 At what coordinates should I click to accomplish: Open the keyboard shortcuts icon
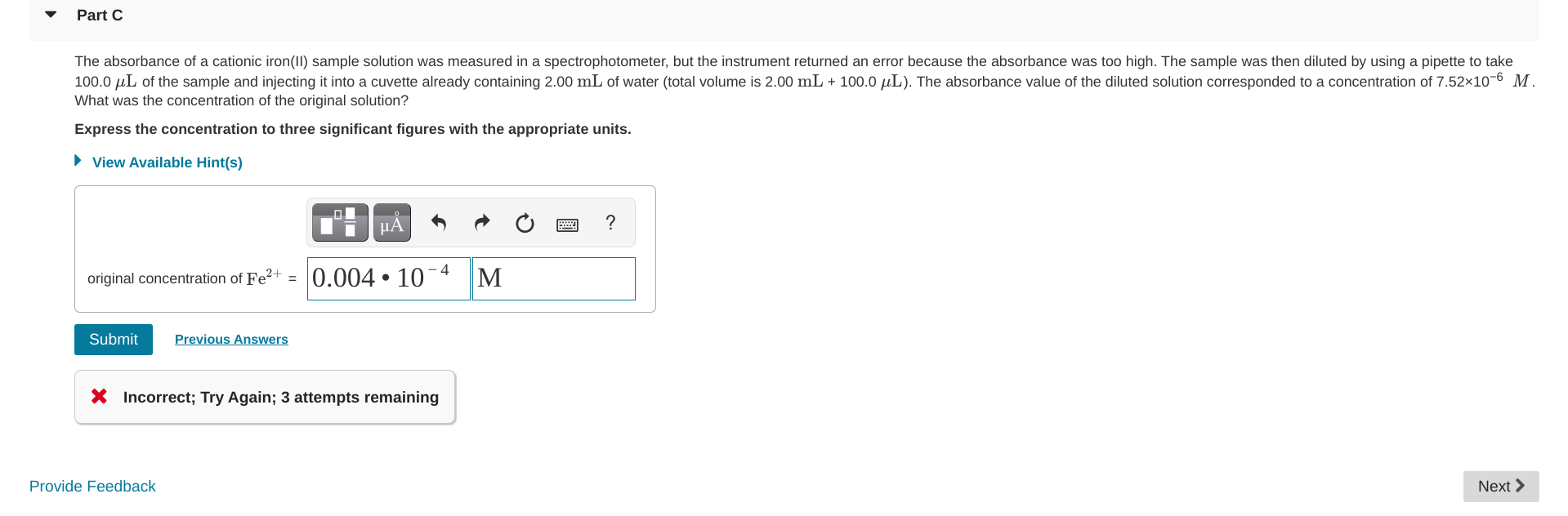567,223
